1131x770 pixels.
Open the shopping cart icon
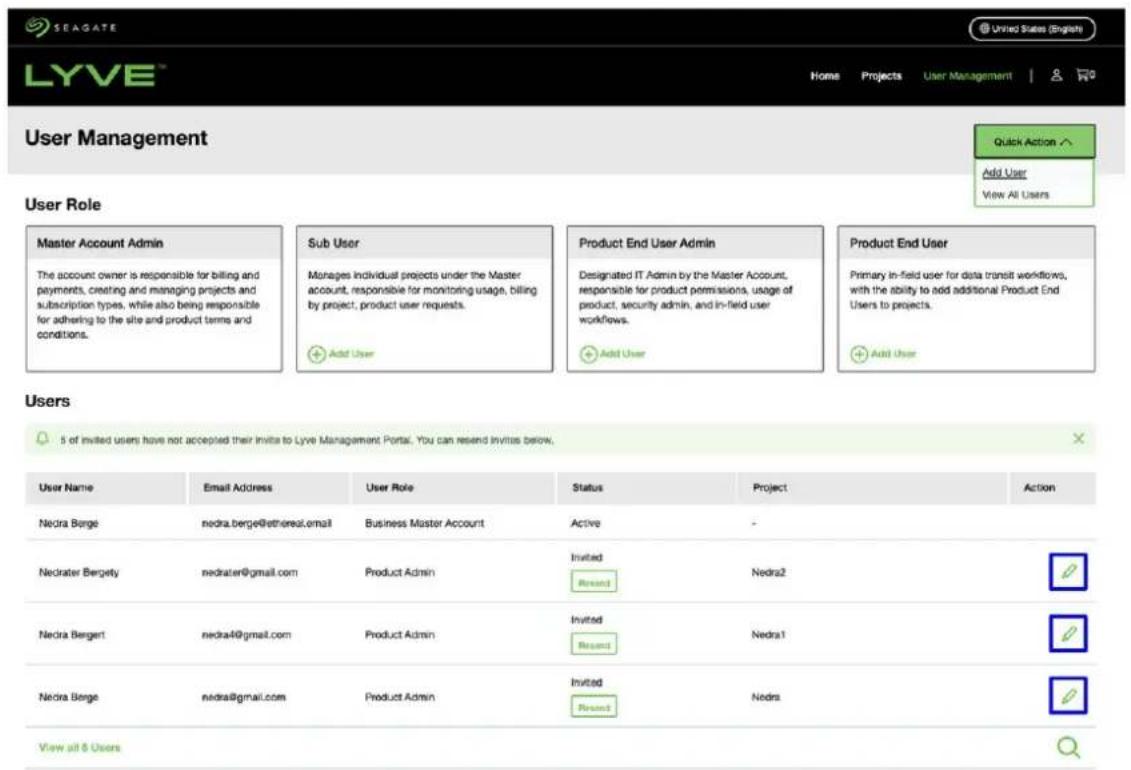(x=1086, y=74)
